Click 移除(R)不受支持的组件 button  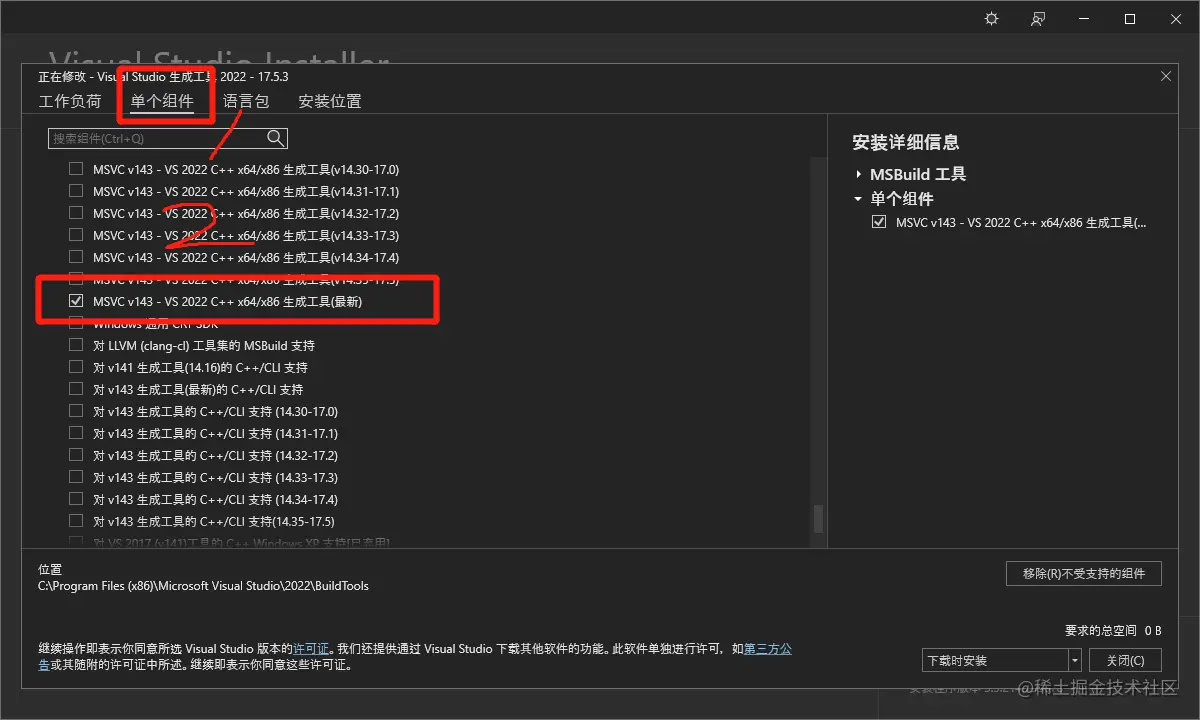[1084, 573]
